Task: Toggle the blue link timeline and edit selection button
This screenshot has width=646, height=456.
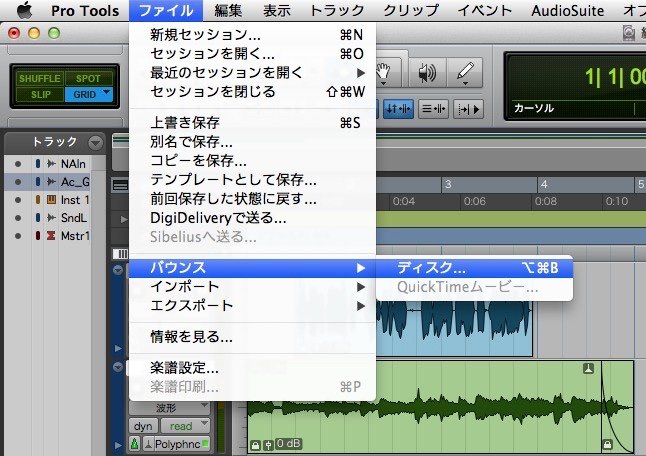Action: click(x=398, y=109)
